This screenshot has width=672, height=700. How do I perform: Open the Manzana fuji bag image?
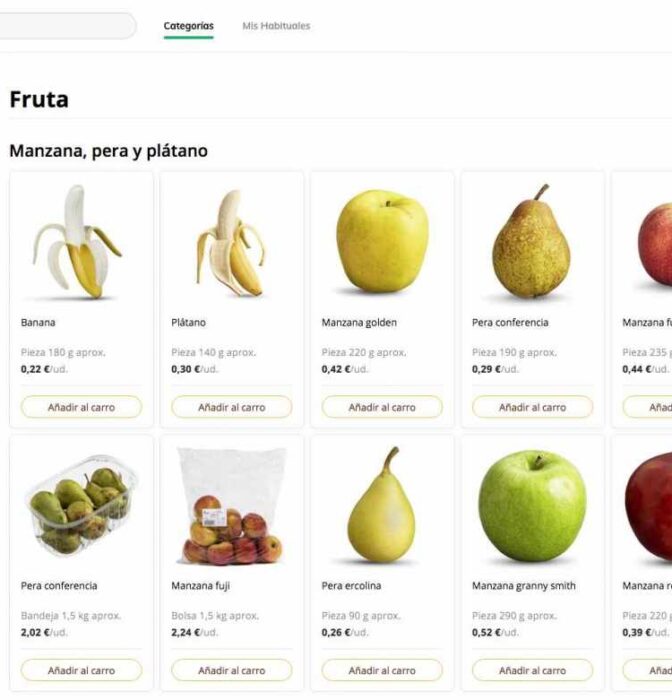tap(231, 507)
